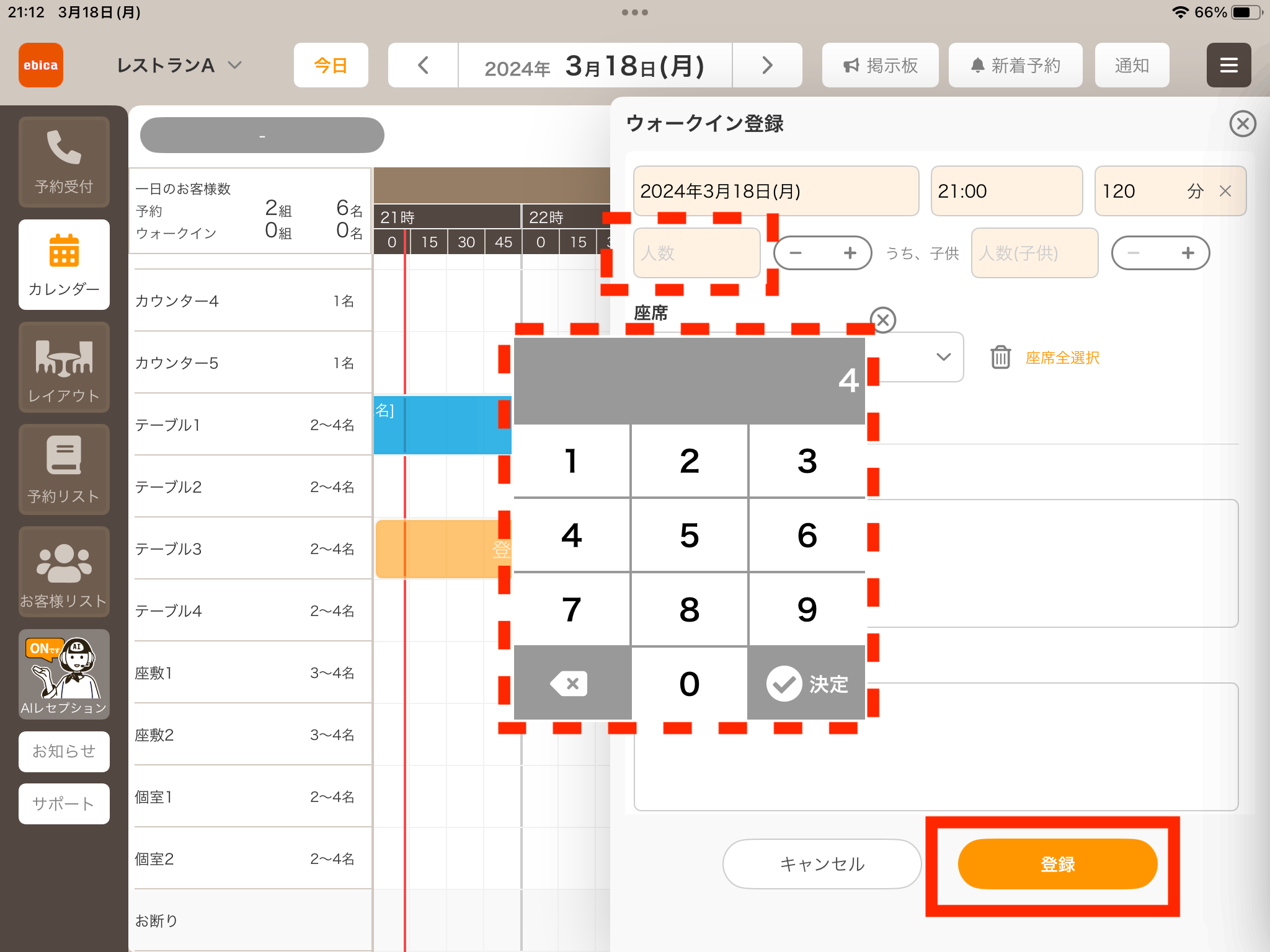Decrease the child guest count
The height and width of the screenshot is (952, 1270).
pyautogui.click(x=1134, y=253)
